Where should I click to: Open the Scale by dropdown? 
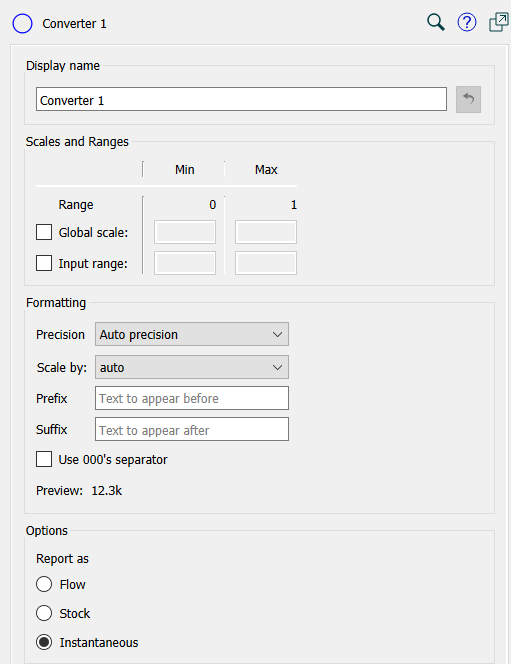tap(192, 367)
